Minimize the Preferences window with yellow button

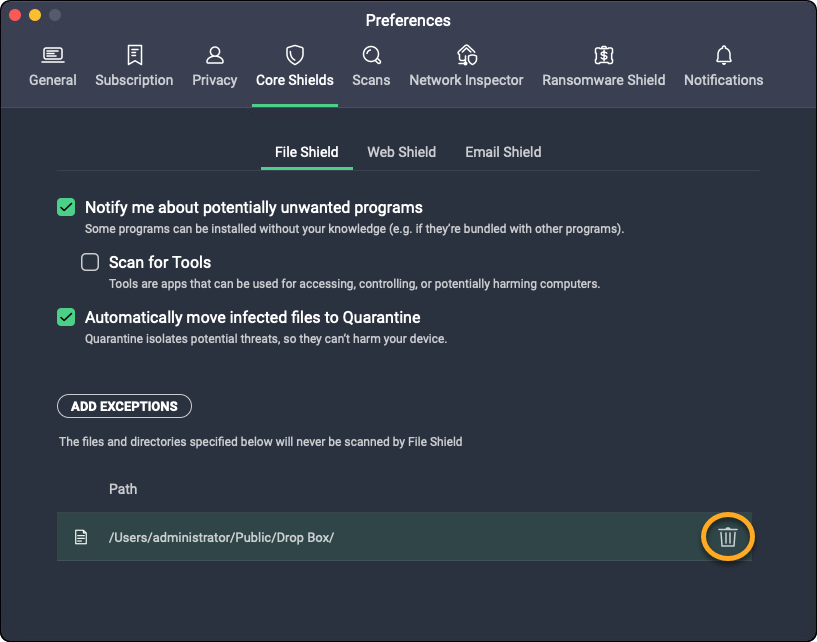coord(35,15)
